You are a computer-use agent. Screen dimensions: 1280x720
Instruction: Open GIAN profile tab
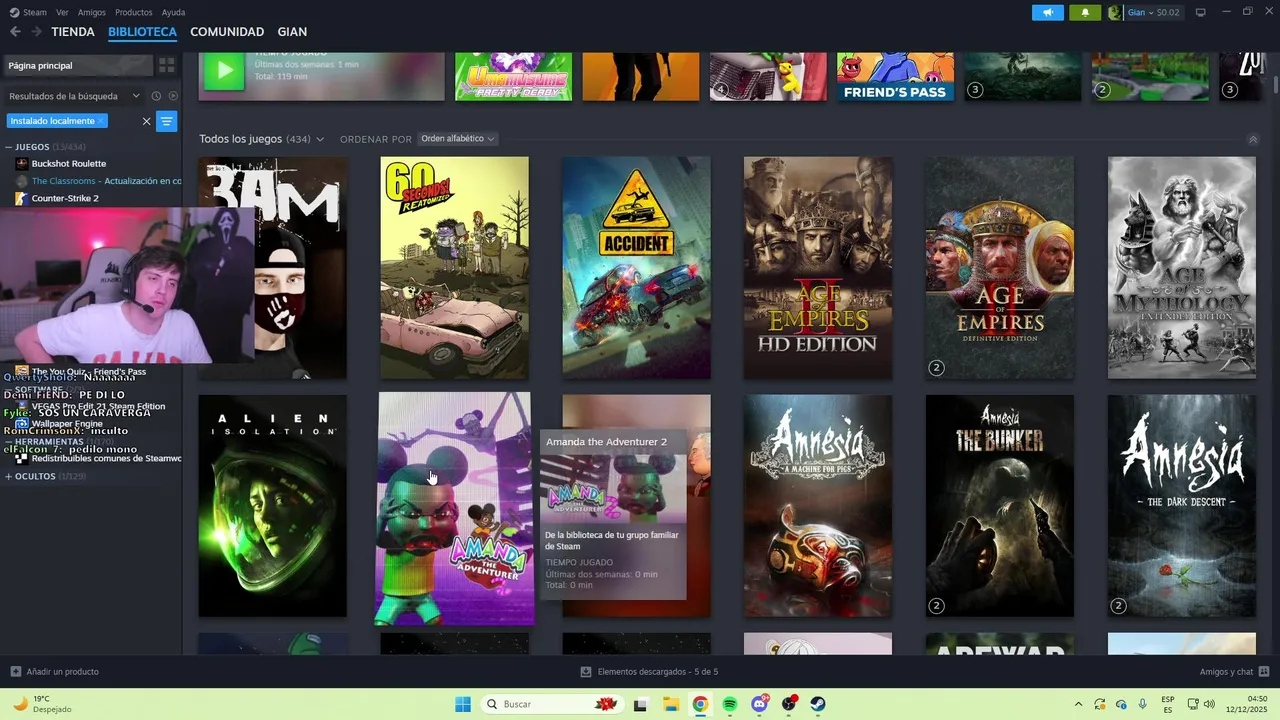(292, 32)
